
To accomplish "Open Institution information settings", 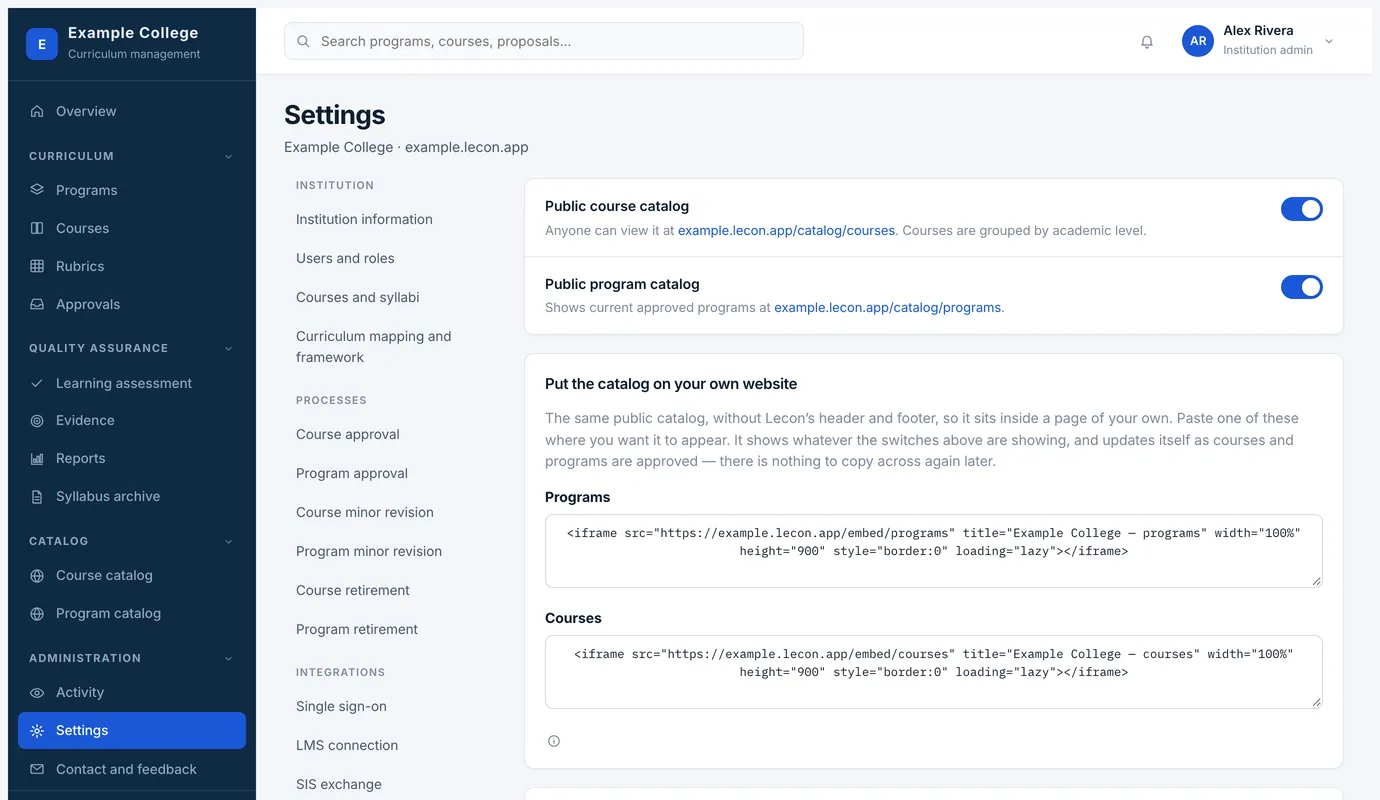I will (x=364, y=219).
